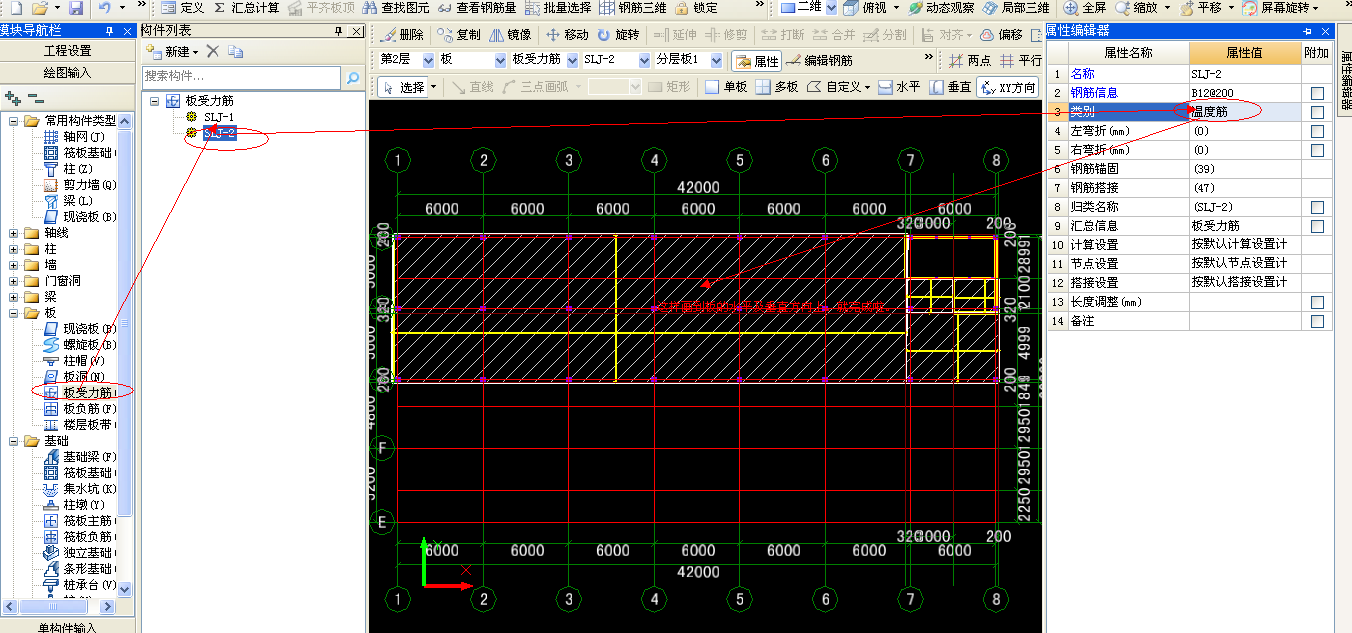Open 局部三维 partial 3D view

click(1016, 8)
